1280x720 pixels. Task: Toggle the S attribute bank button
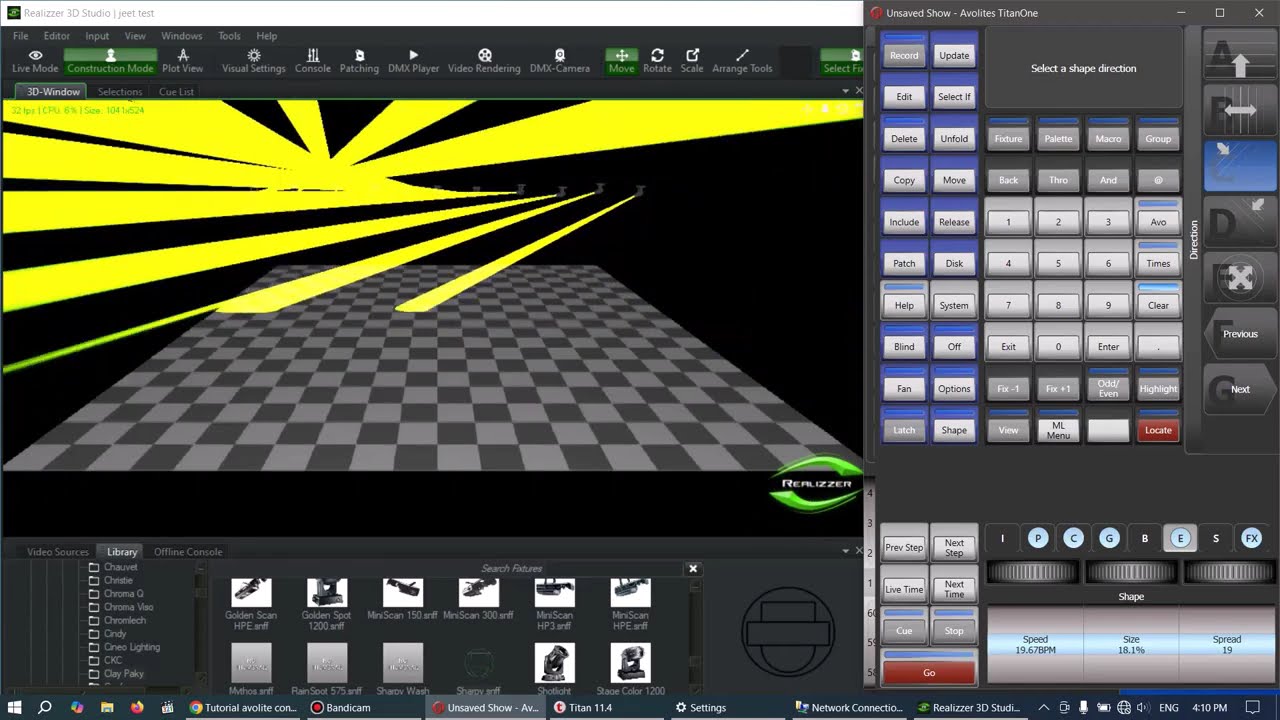click(x=1216, y=538)
